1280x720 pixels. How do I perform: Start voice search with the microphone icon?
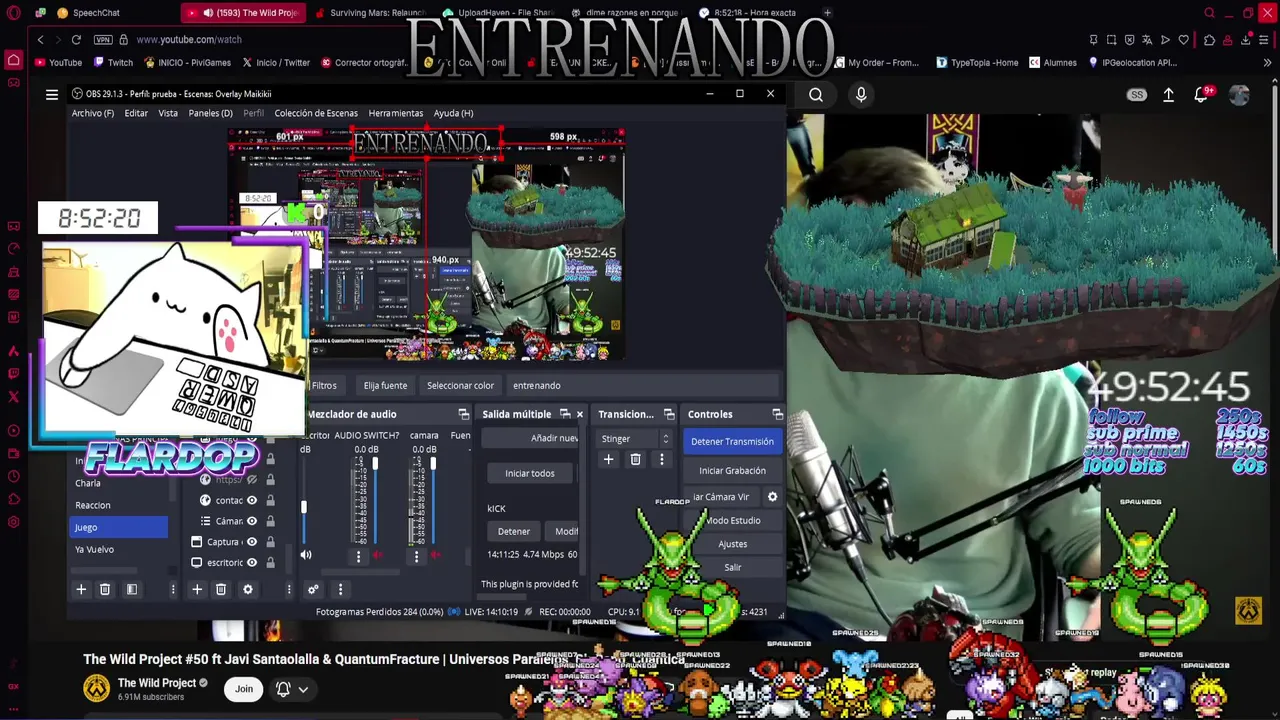click(861, 95)
